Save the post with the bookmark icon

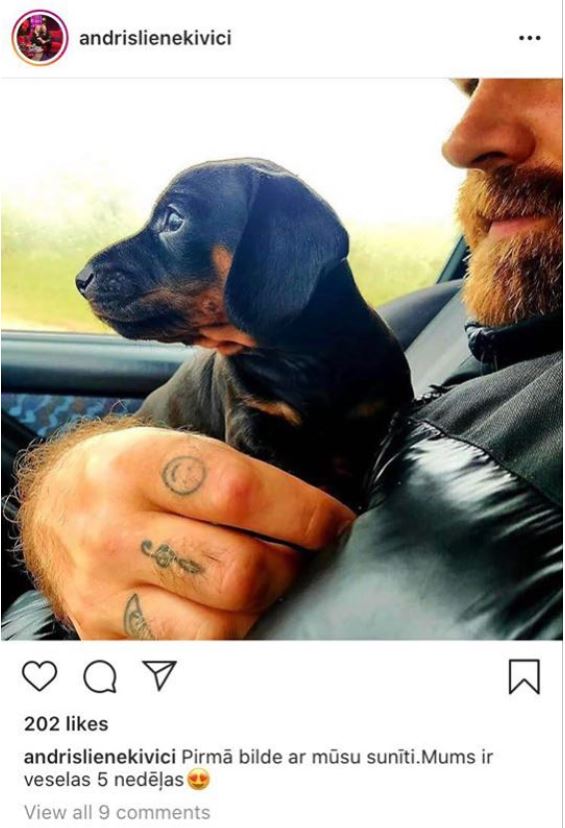click(x=524, y=676)
